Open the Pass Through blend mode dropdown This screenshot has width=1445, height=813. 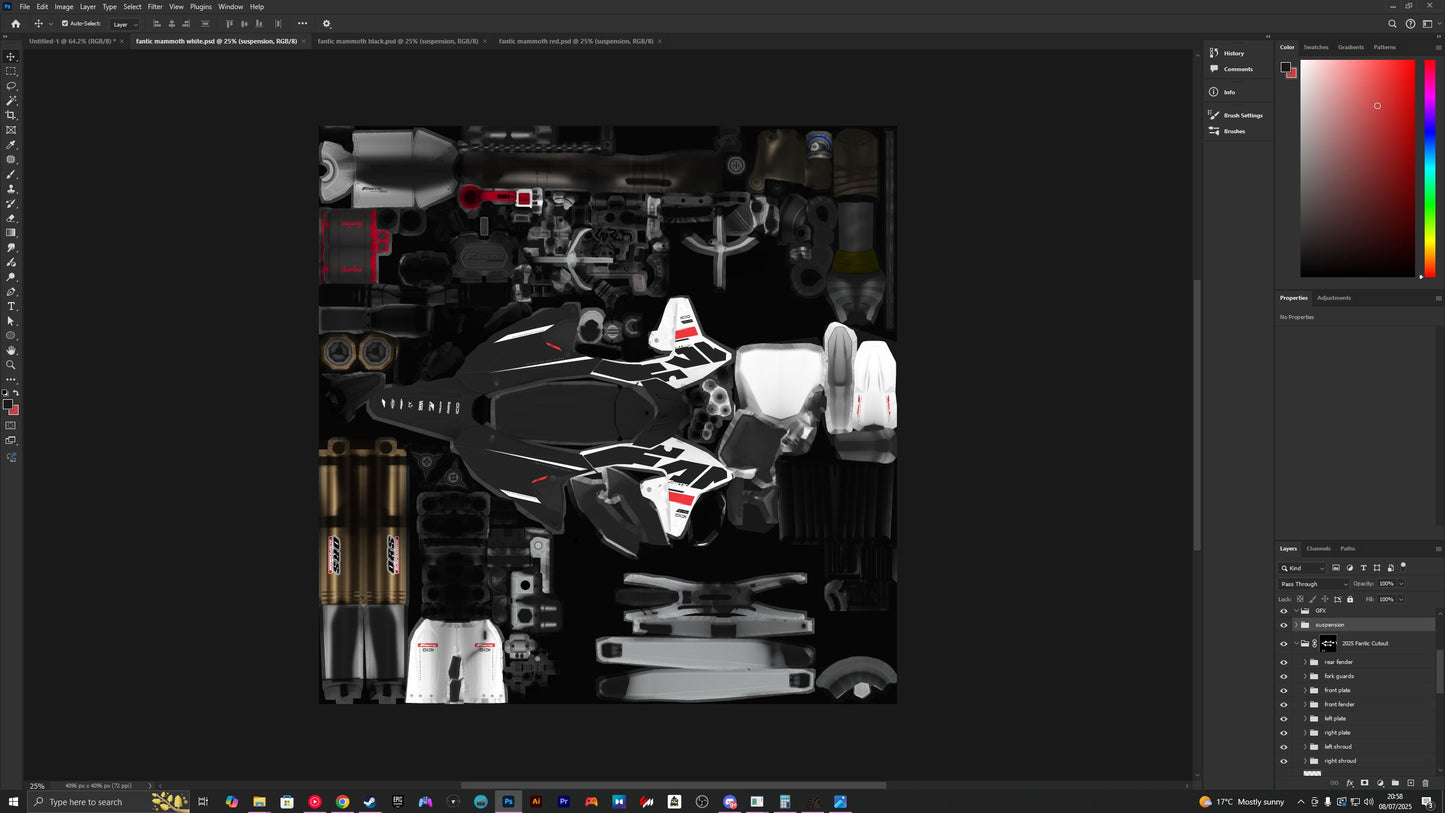click(1311, 584)
